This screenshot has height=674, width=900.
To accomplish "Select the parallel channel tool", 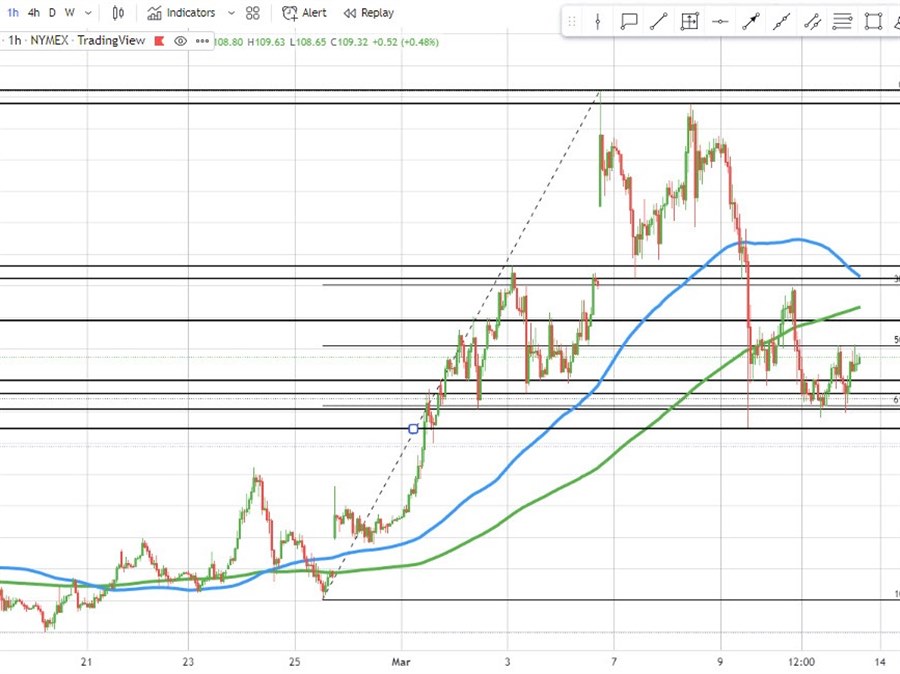I will pos(812,21).
